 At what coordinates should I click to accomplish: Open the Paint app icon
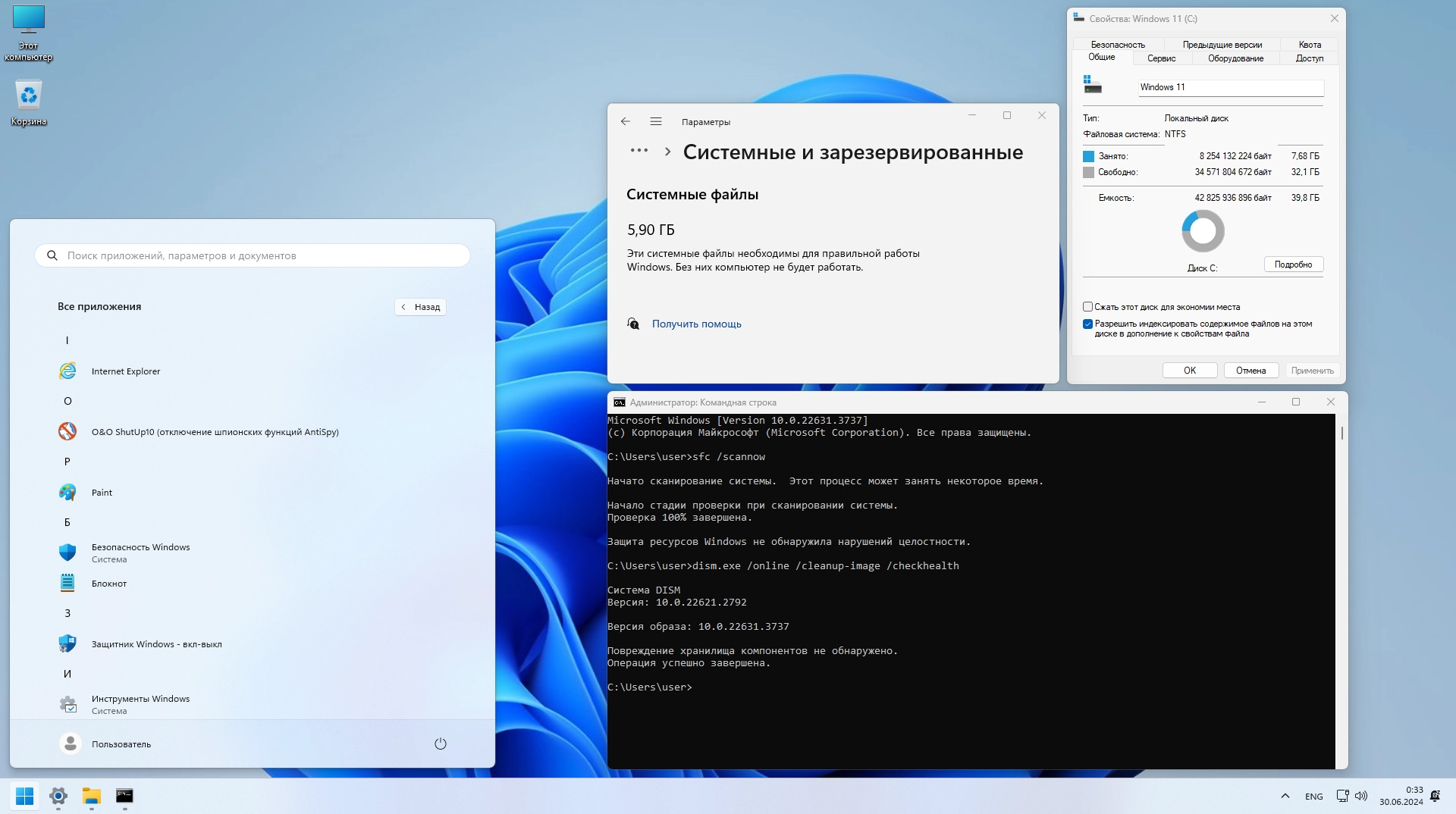click(67, 492)
